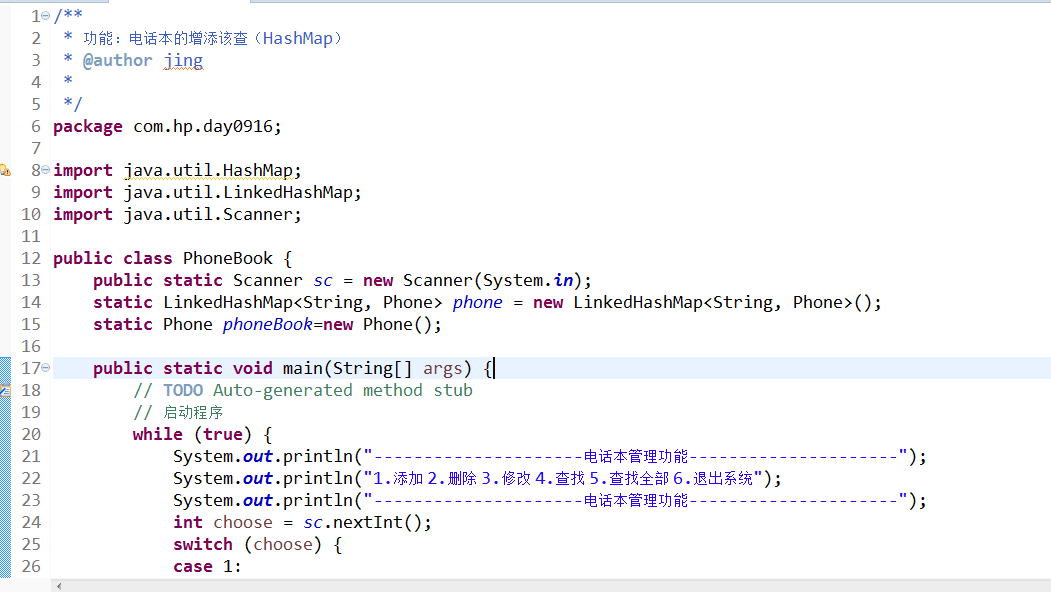Click the warning marker icon beside line 8

[x=5, y=170]
